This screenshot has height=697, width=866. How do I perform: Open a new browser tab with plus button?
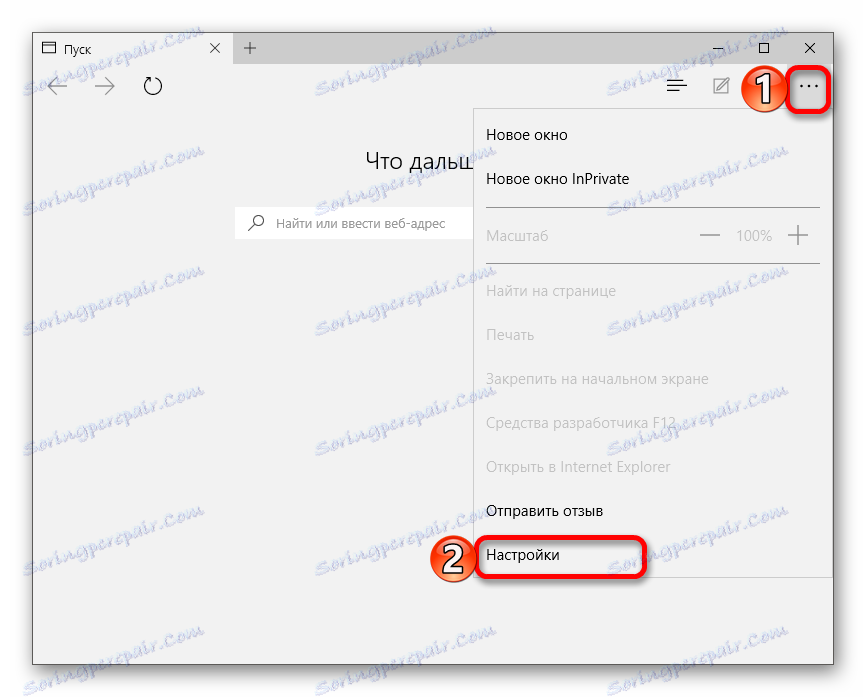point(249,47)
